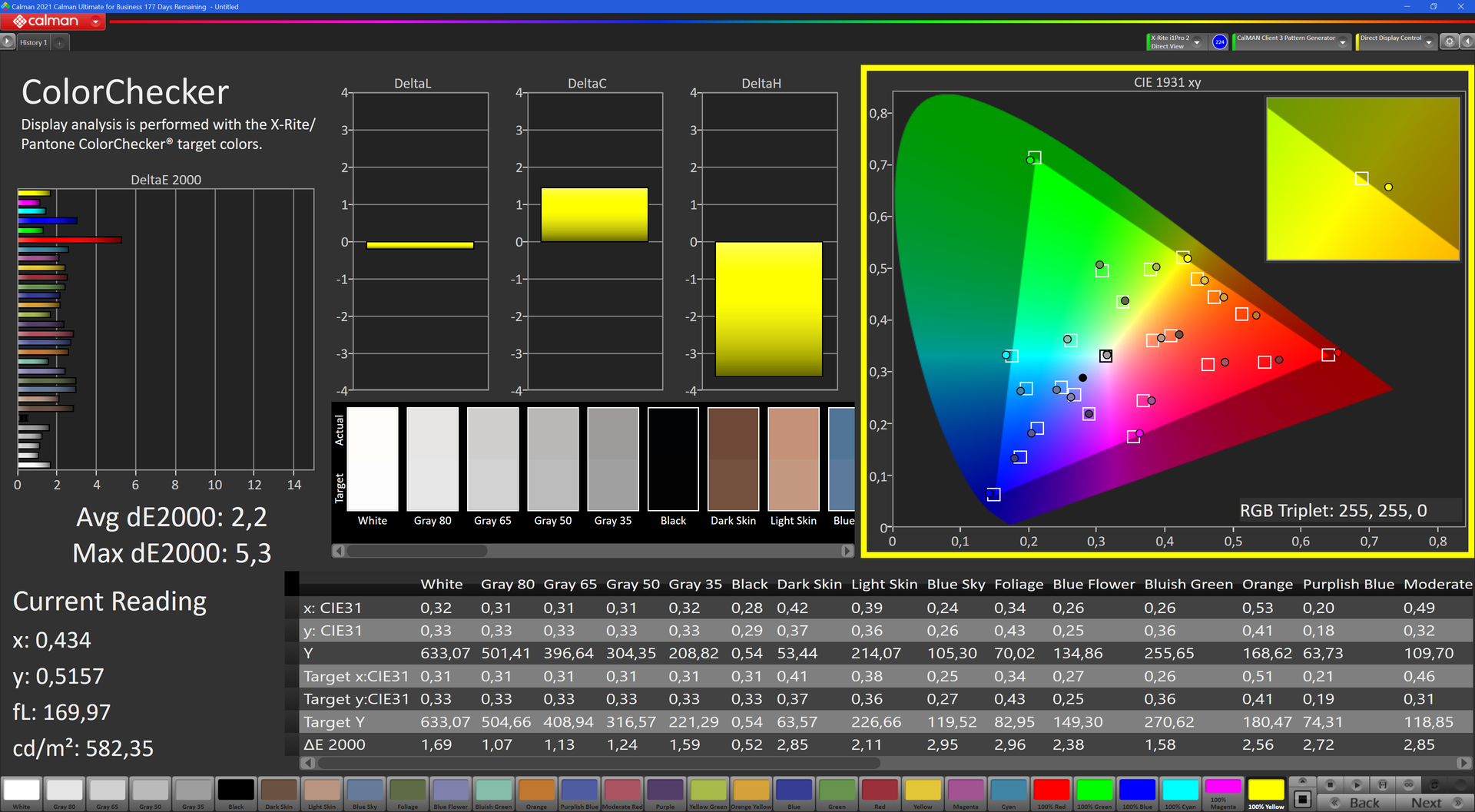Click the left-arrow panel collapse icon
This screenshot has width=1475, height=812.
[x=1466, y=42]
